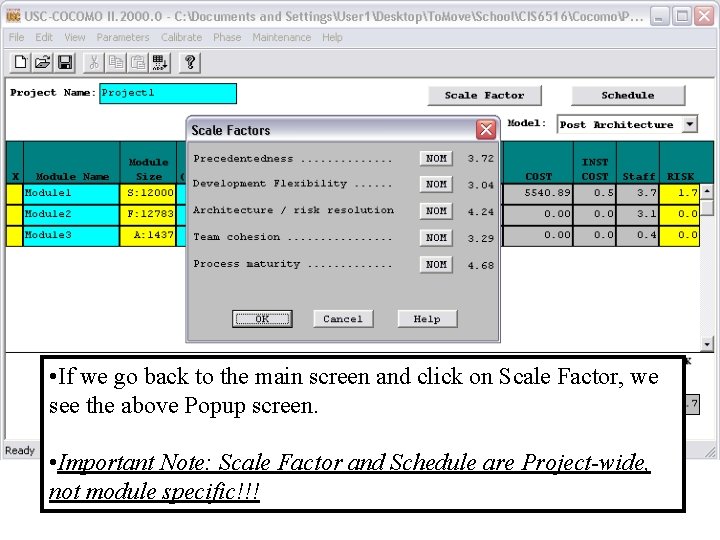720x540 pixels.
Task: Toggle Team cohesion NOM rating button
Action: point(436,237)
